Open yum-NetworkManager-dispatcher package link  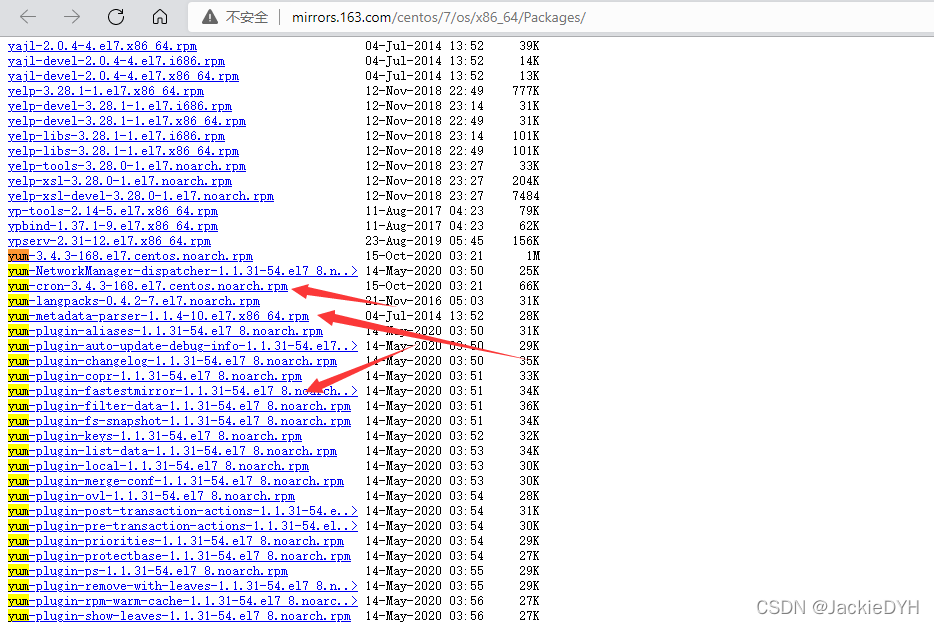[x=183, y=271]
